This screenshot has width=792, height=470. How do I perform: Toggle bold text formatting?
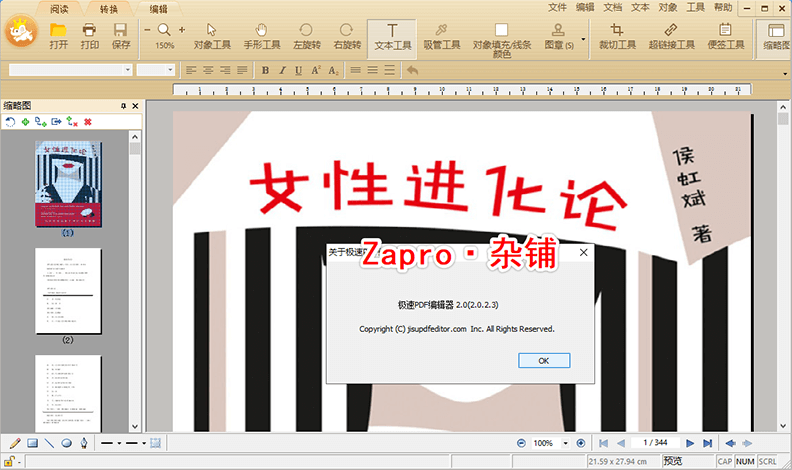pyautogui.click(x=266, y=70)
